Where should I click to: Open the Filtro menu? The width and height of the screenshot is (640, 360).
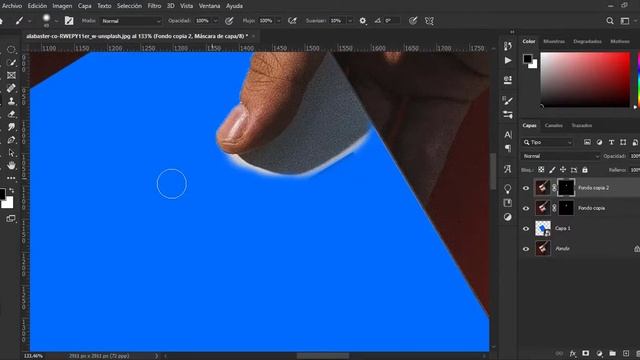click(x=154, y=6)
